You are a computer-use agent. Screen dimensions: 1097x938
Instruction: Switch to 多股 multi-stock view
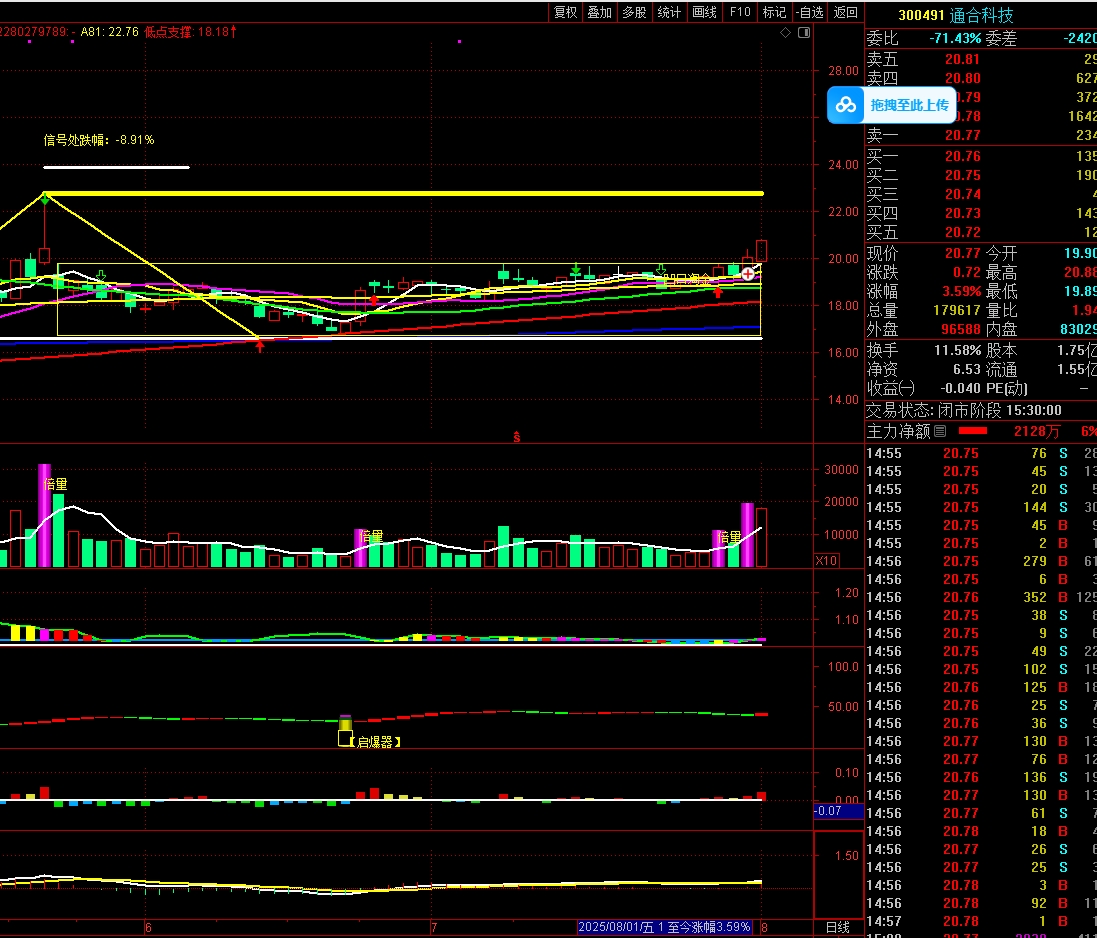point(635,12)
